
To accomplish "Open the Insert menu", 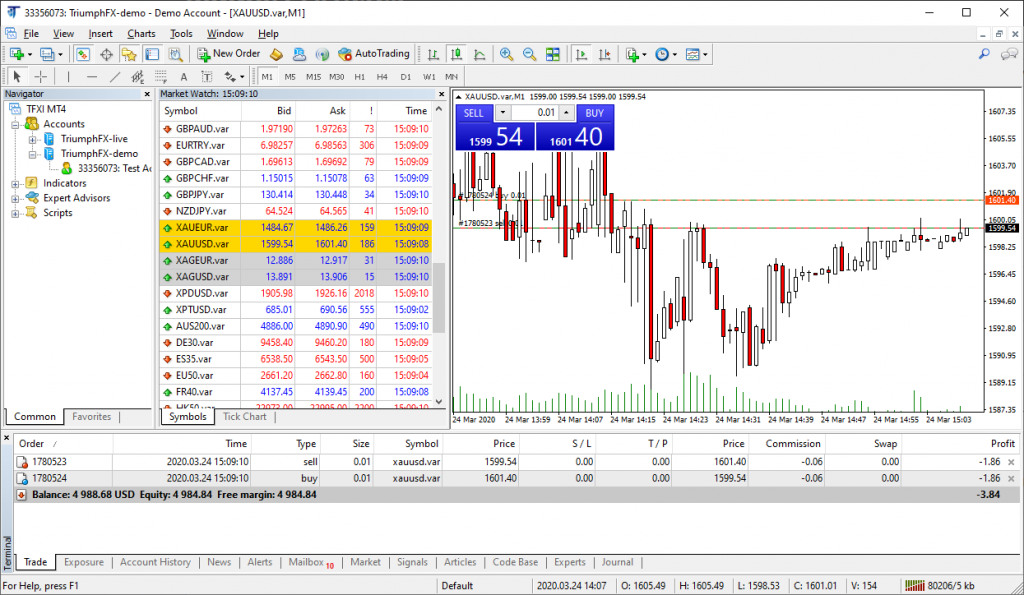I will coord(101,33).
